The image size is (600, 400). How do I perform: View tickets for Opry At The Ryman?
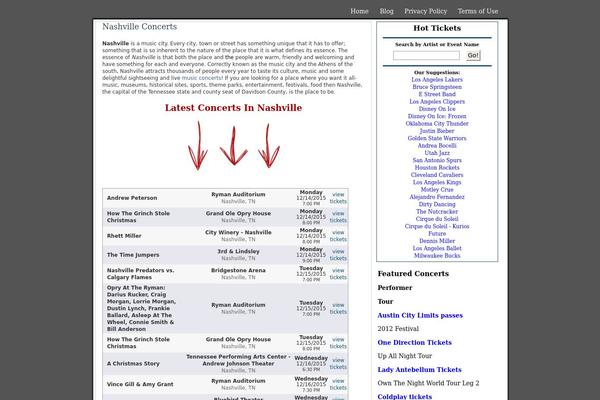[x=338, y=309]
